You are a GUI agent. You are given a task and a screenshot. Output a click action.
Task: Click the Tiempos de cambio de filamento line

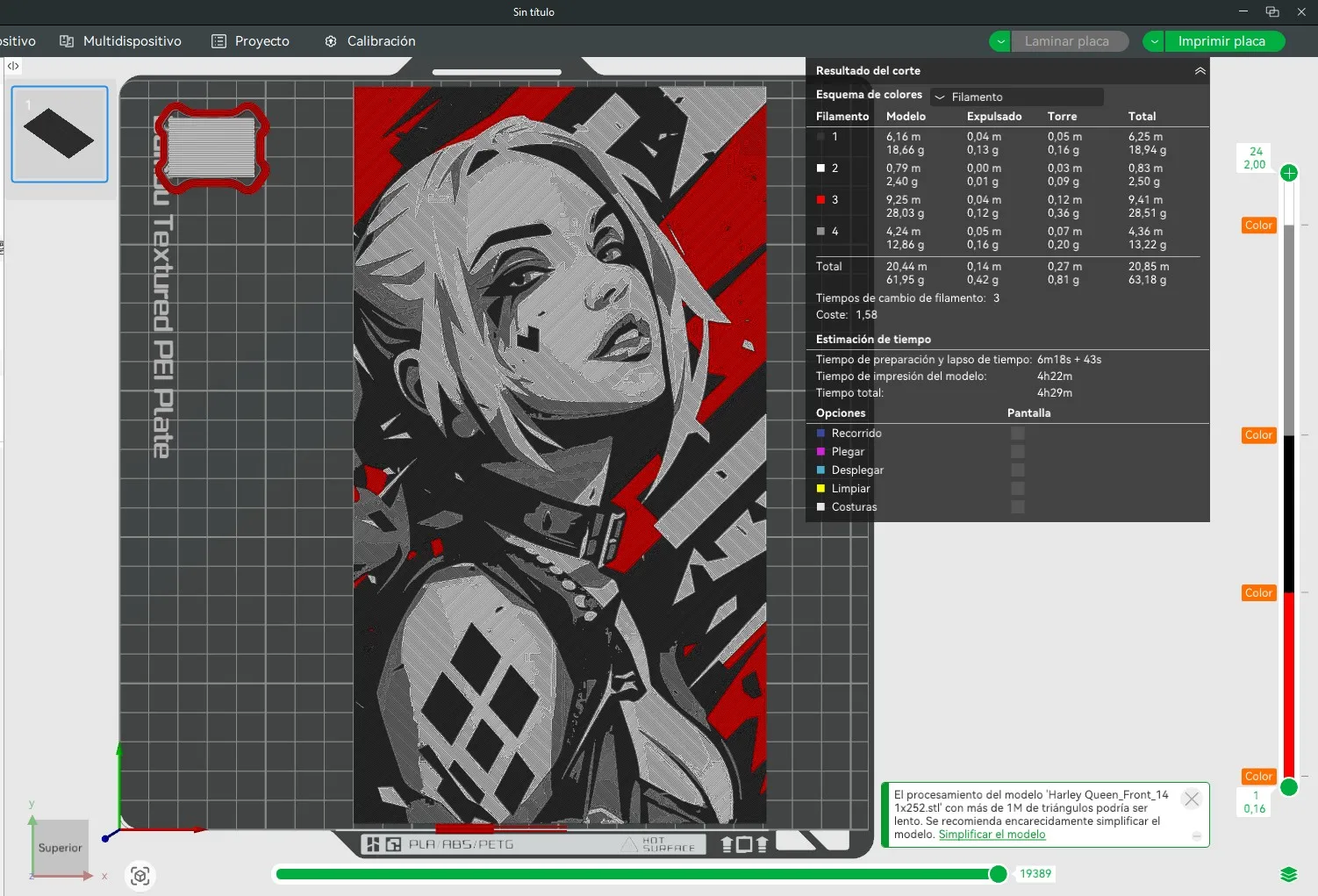[x=907, y=298]
